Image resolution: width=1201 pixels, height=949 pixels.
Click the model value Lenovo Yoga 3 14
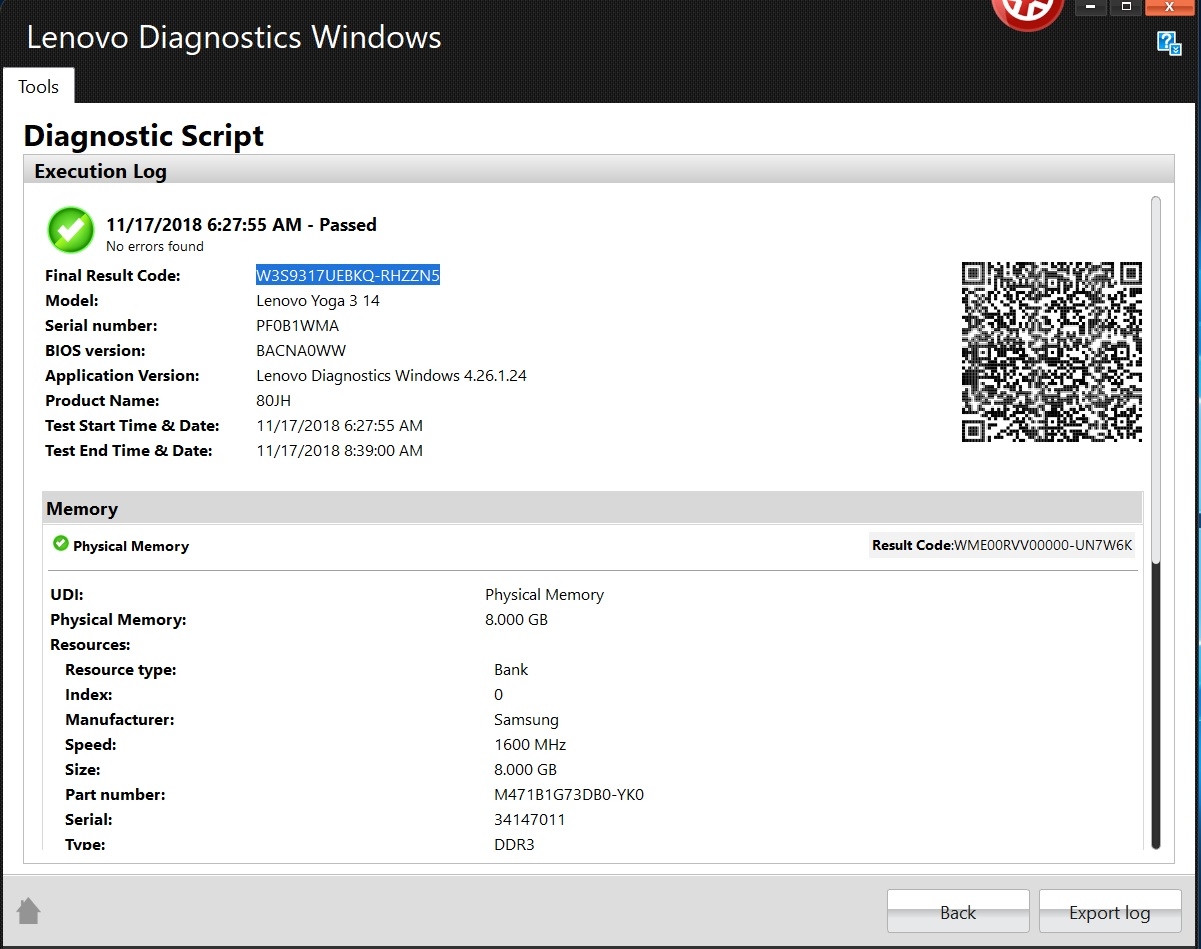(x=318, y=300)
